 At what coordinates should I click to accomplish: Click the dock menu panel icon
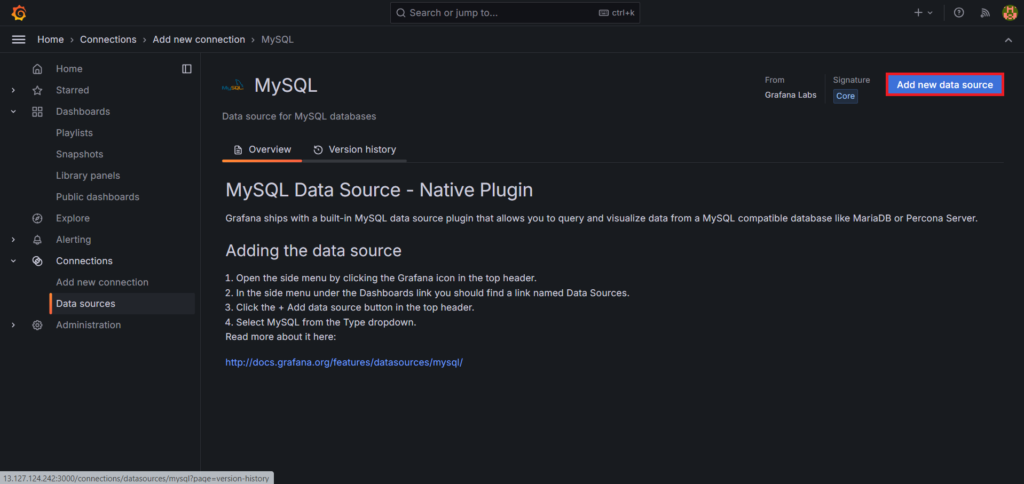pyautogui.click(x=187, y=69)
